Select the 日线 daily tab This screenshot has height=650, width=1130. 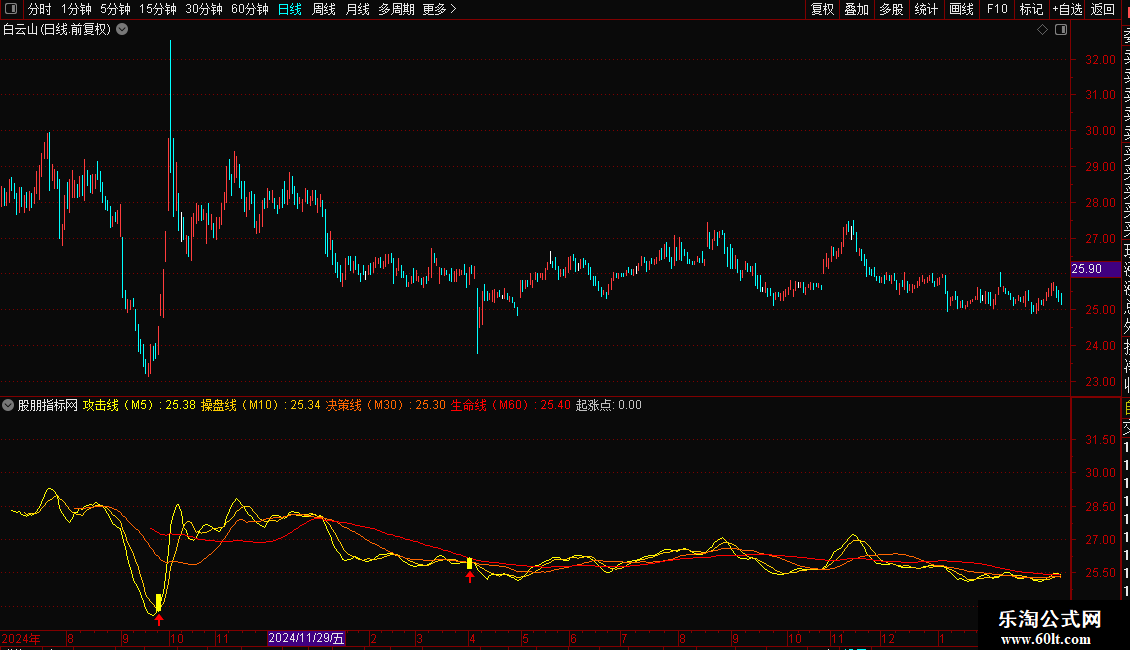coord(290,9)
